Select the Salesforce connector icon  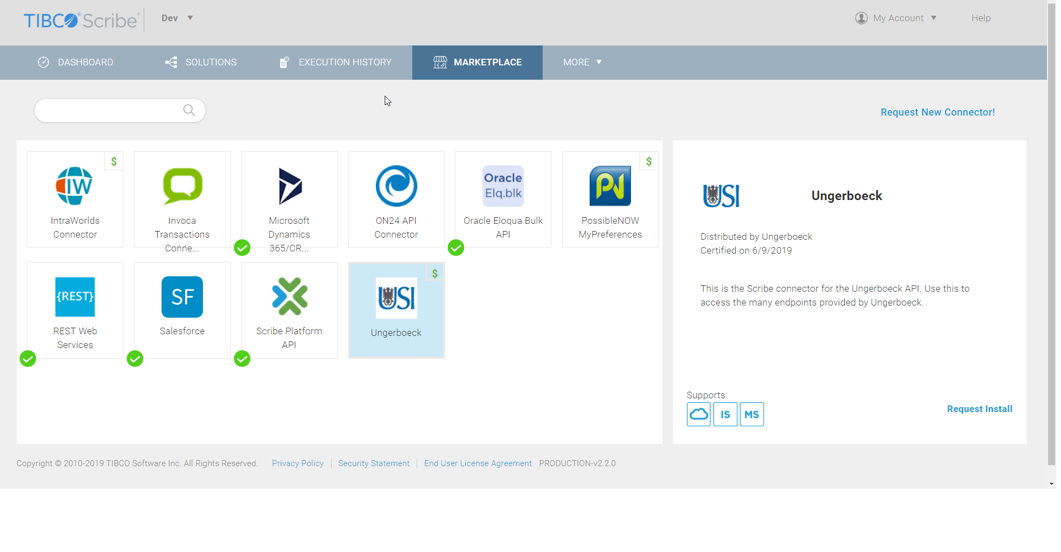tap(182, 296)
